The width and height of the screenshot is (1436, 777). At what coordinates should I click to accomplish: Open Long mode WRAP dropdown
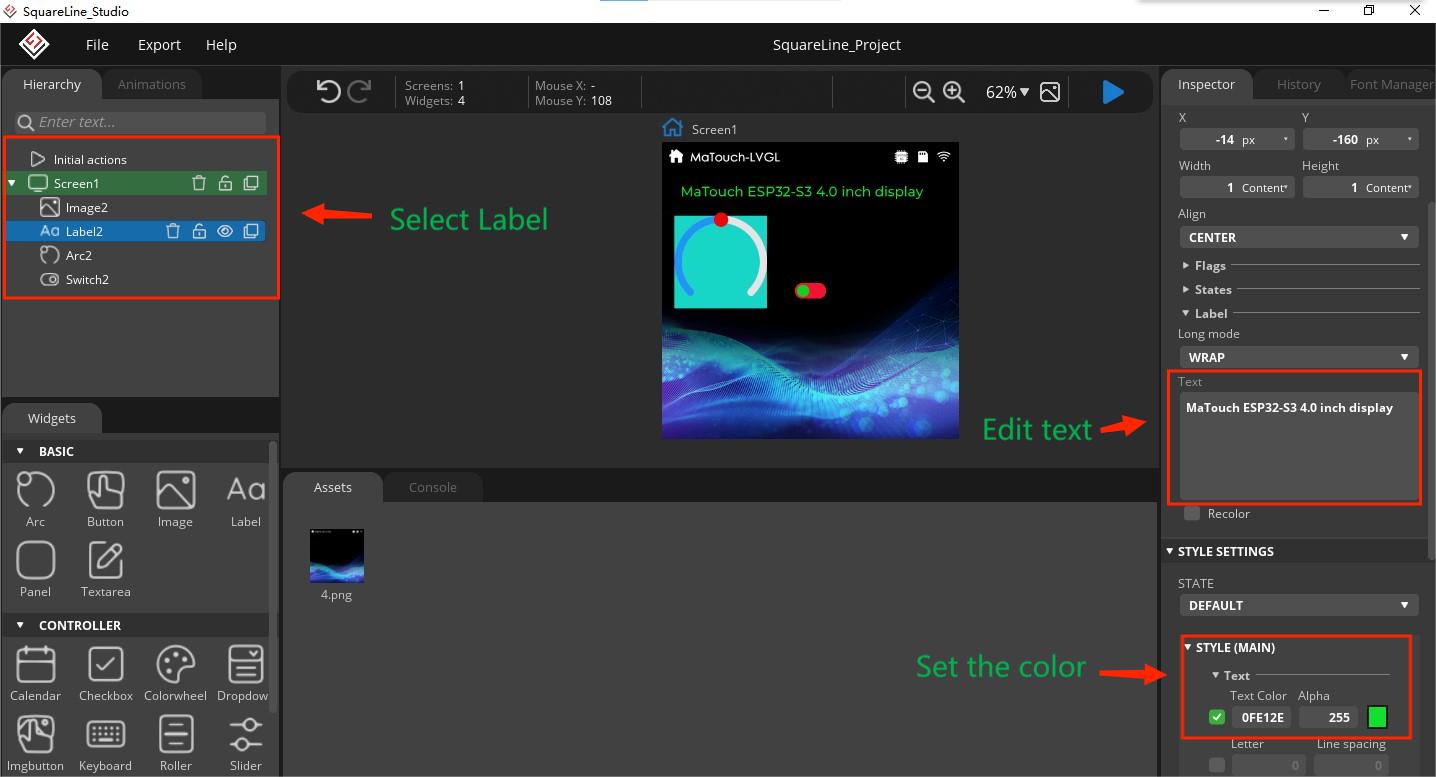1299,357
